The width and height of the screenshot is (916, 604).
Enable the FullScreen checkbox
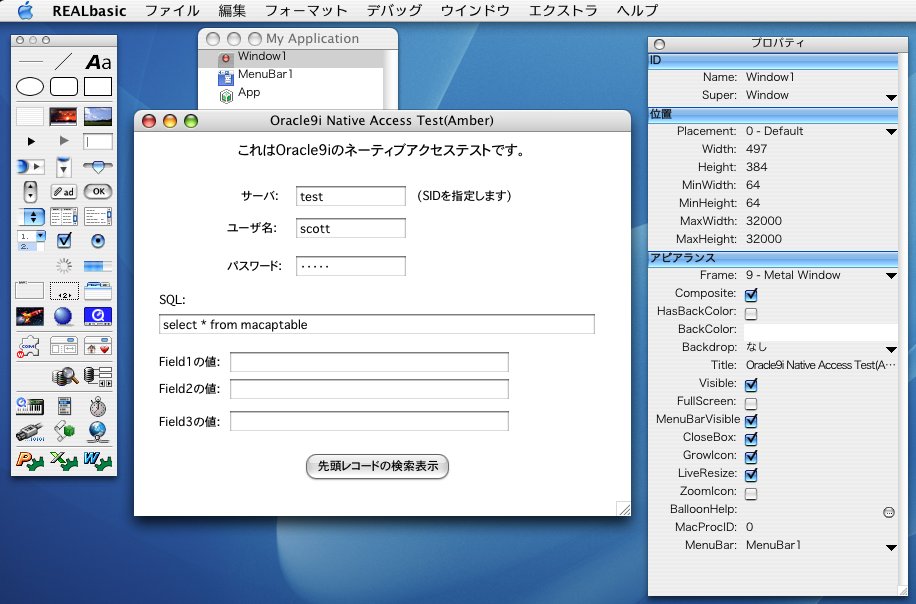coord(751,403)
